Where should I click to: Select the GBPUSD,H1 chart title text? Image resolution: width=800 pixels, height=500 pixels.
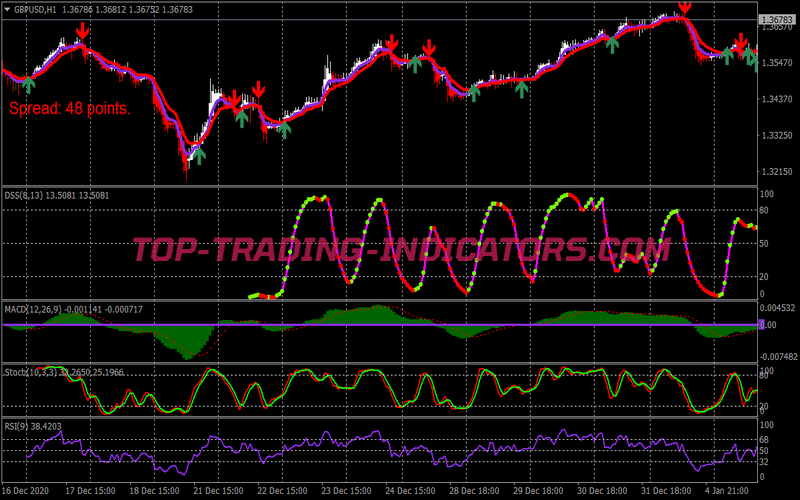tap(35, 10)
